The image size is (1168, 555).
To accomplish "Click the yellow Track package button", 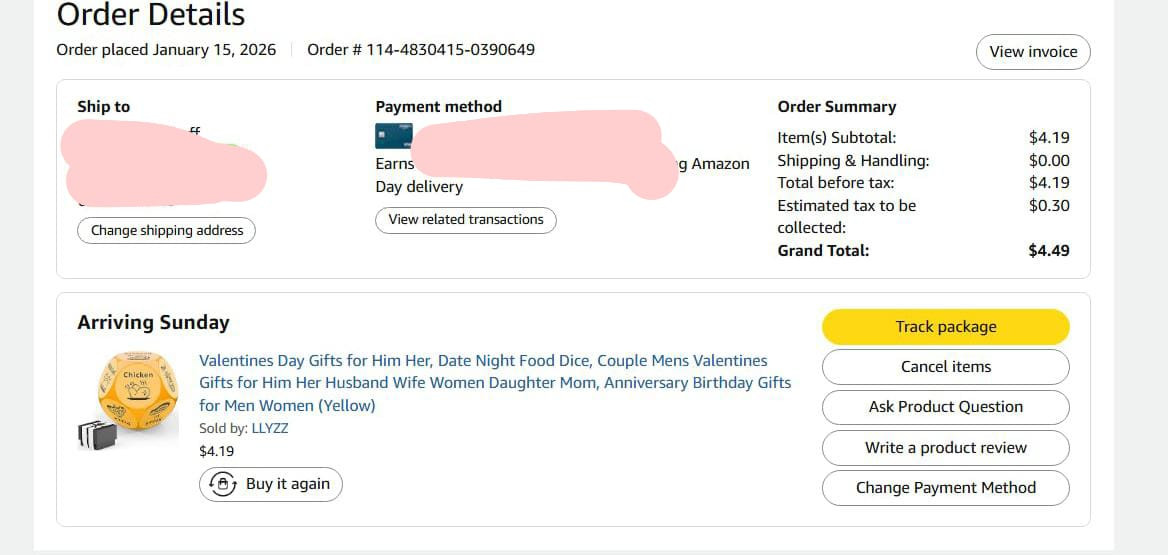I will click(x=945, y=327).
